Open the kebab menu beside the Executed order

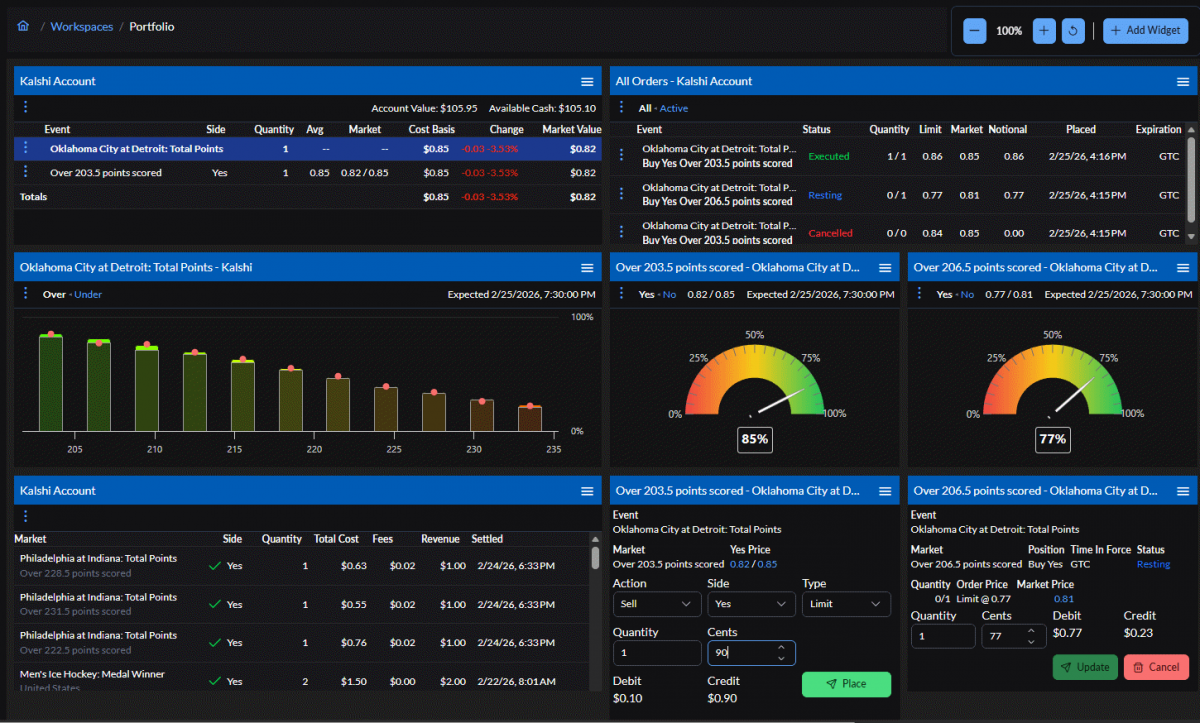pos(622,154)
